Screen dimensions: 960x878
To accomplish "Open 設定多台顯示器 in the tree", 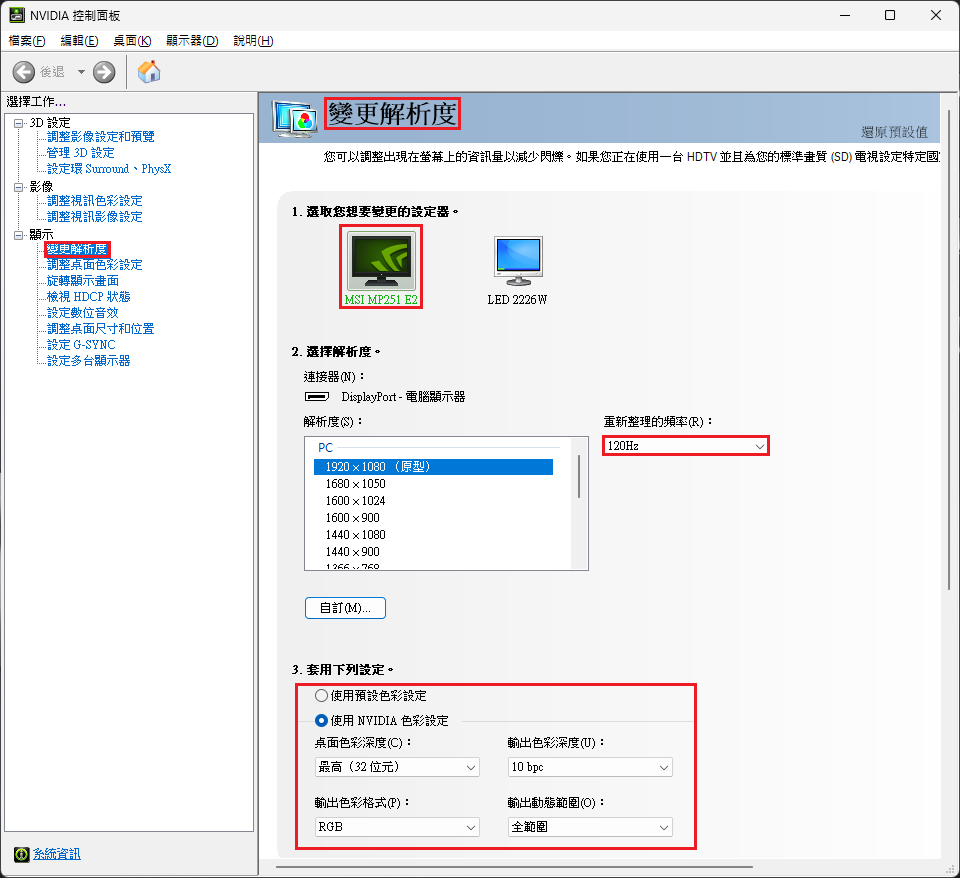I will point(88,361).
